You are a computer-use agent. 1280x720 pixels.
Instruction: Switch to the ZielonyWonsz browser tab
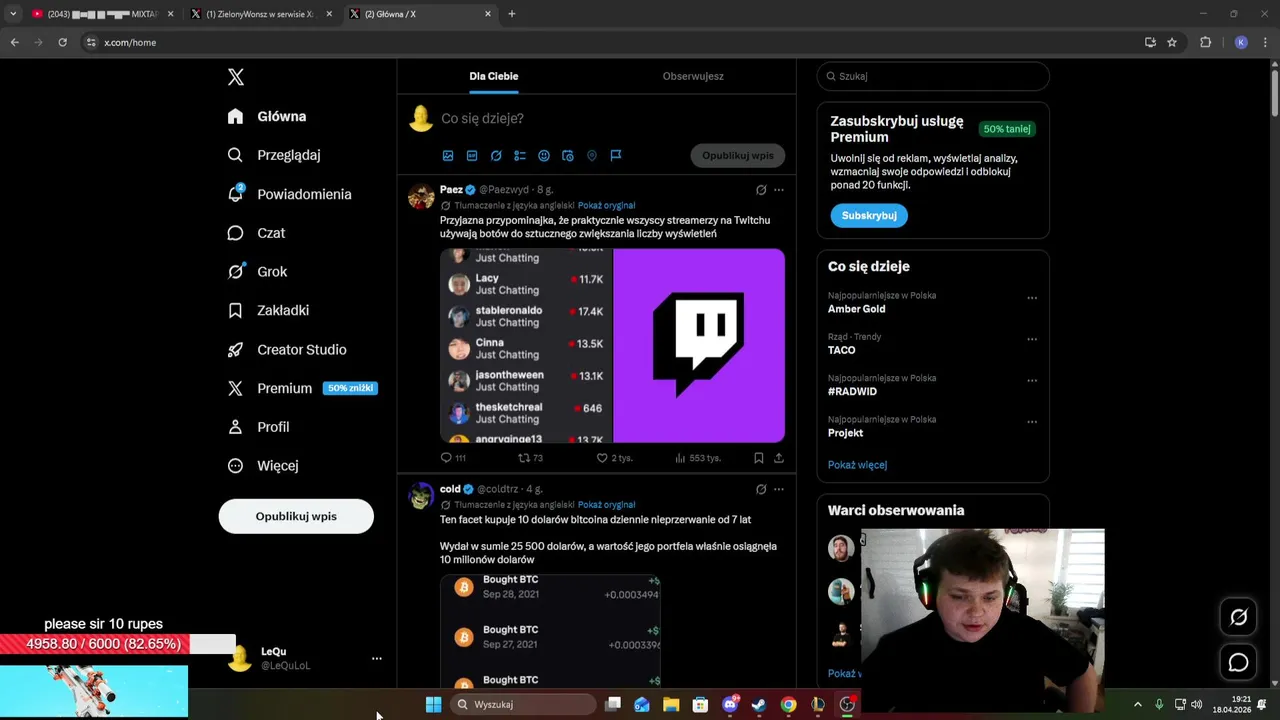259,14
